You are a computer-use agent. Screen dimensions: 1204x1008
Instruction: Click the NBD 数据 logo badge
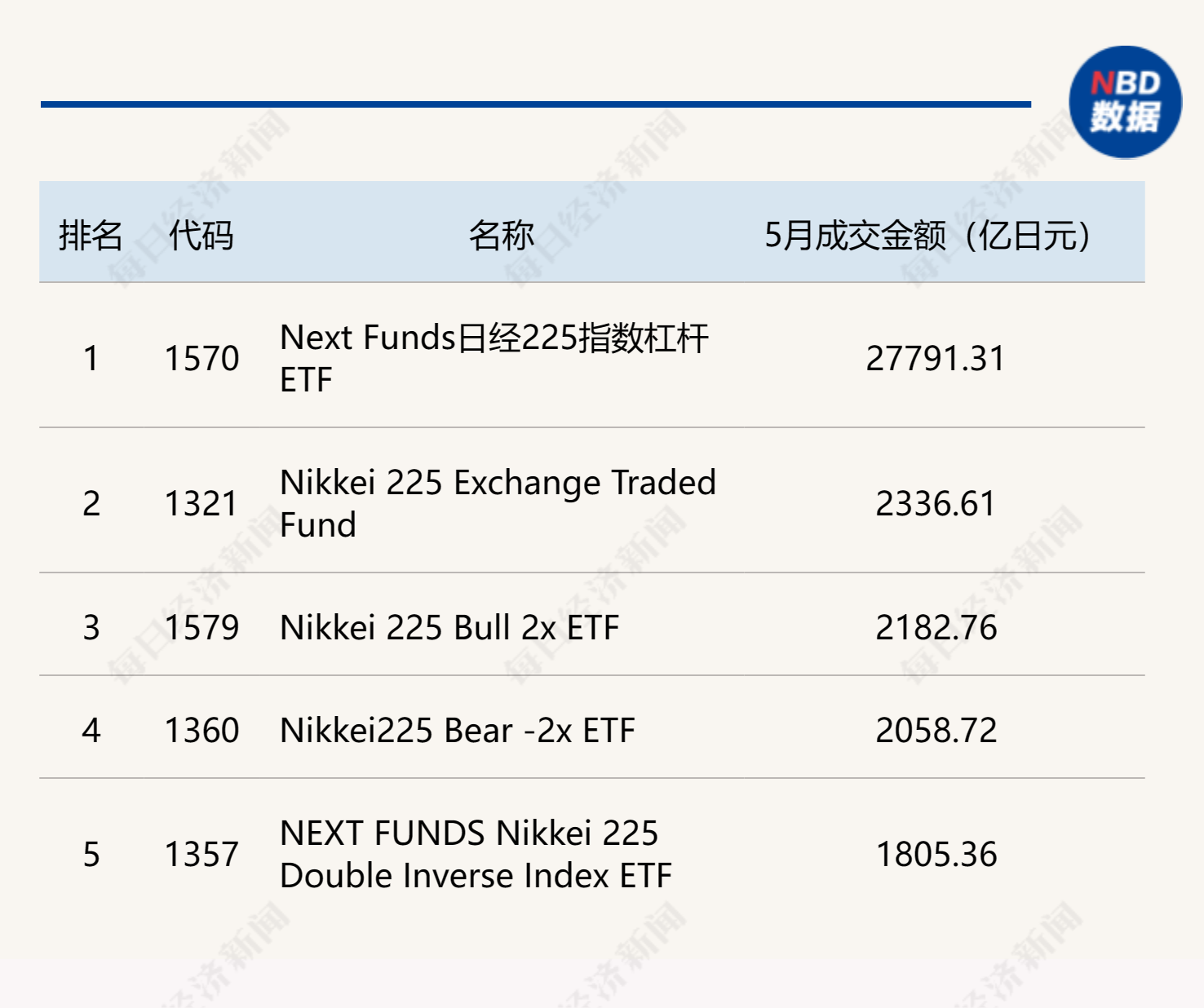coord(1126,102)
